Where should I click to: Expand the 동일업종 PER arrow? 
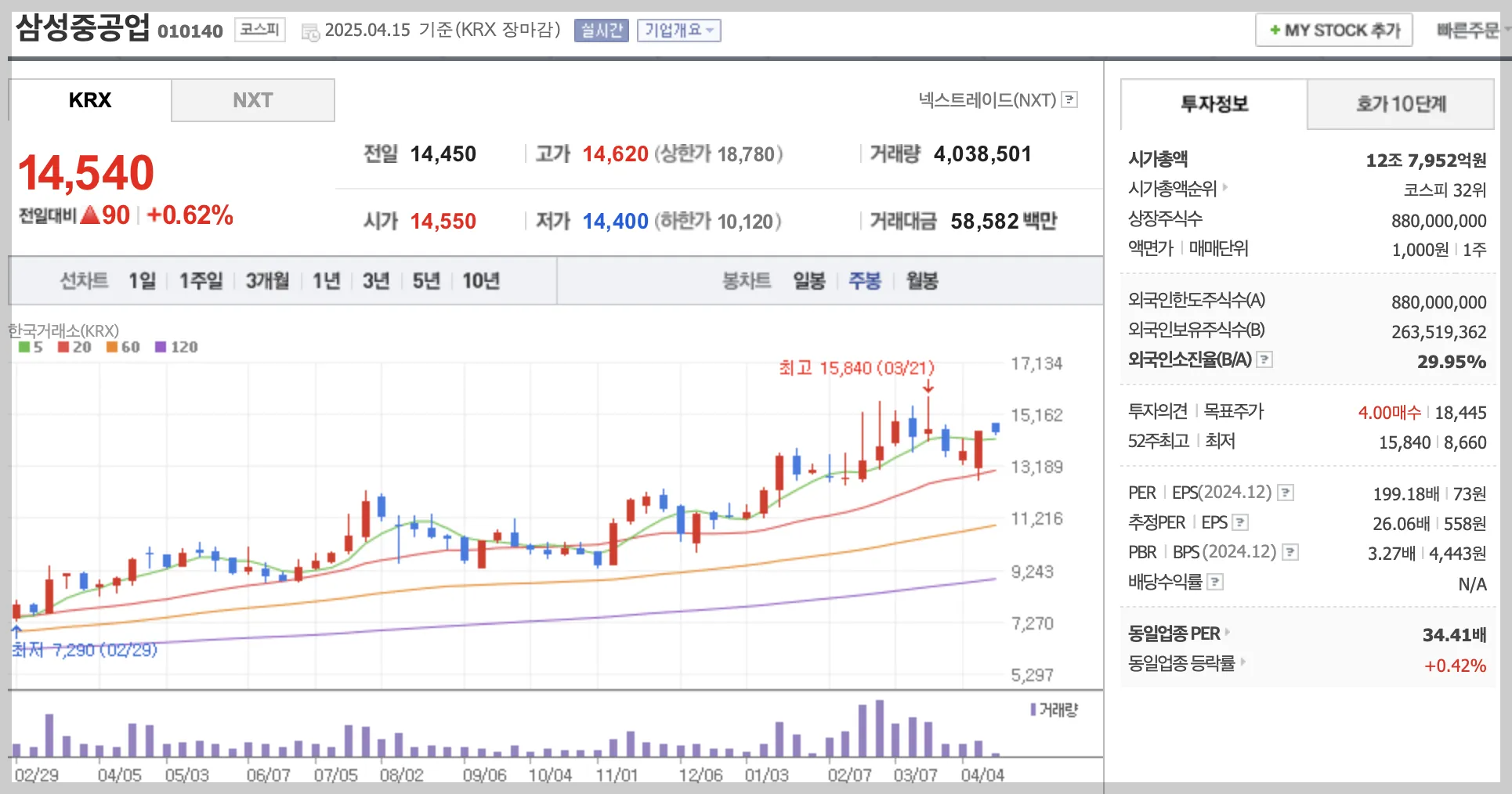pos(1227,632)
